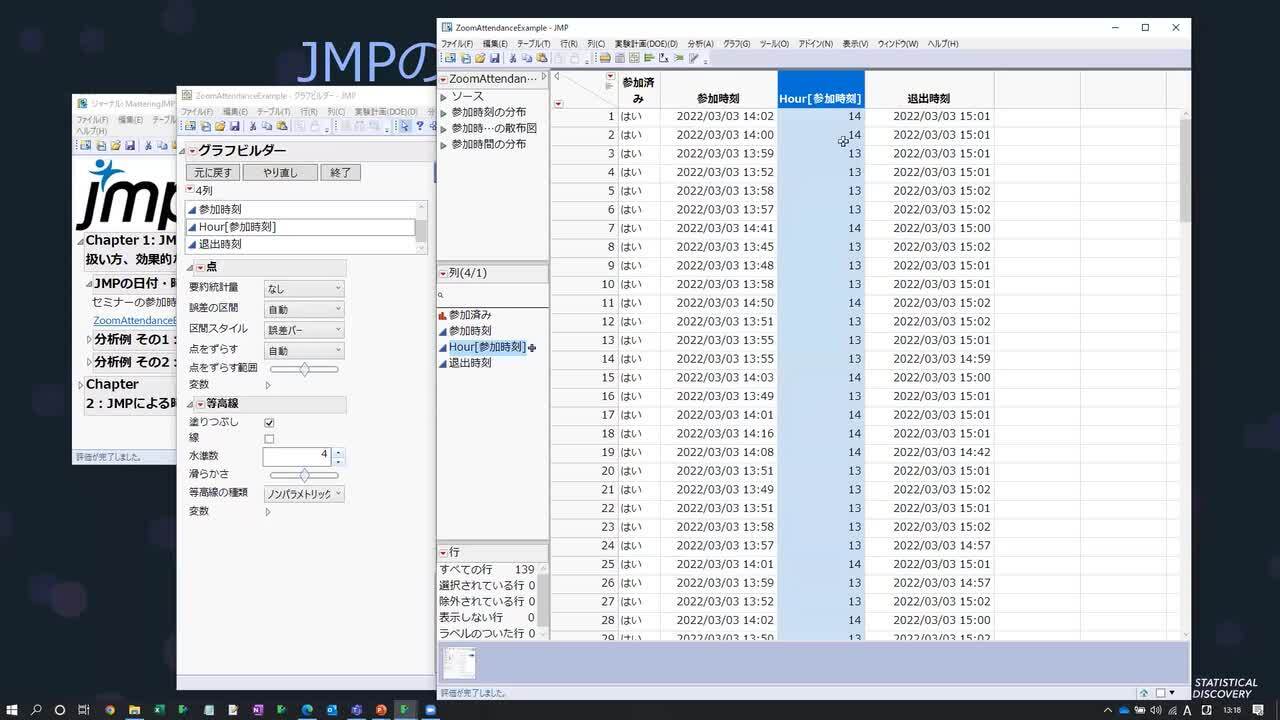
Task: Open 誤差の区間 dropdown showing 自動
Action: 304,309
